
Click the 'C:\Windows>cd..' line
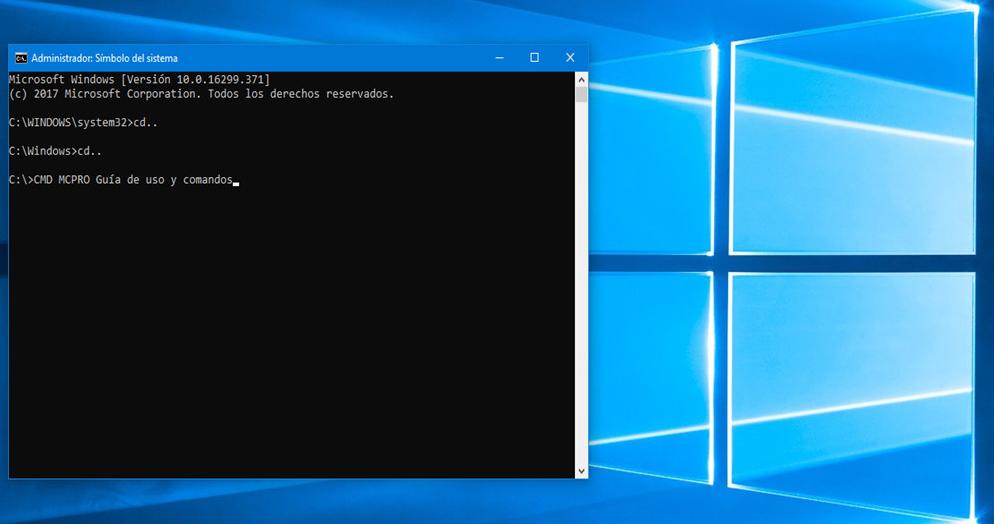(x=56, y=151)
